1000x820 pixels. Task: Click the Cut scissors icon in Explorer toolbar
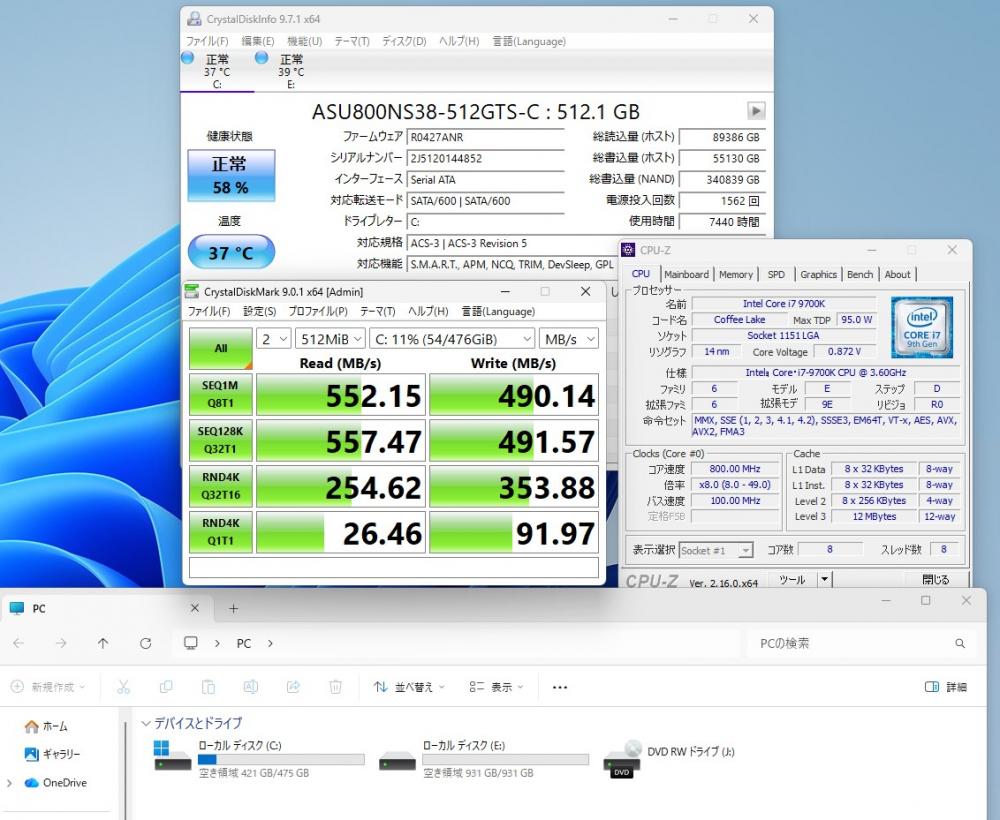(123, 687)
